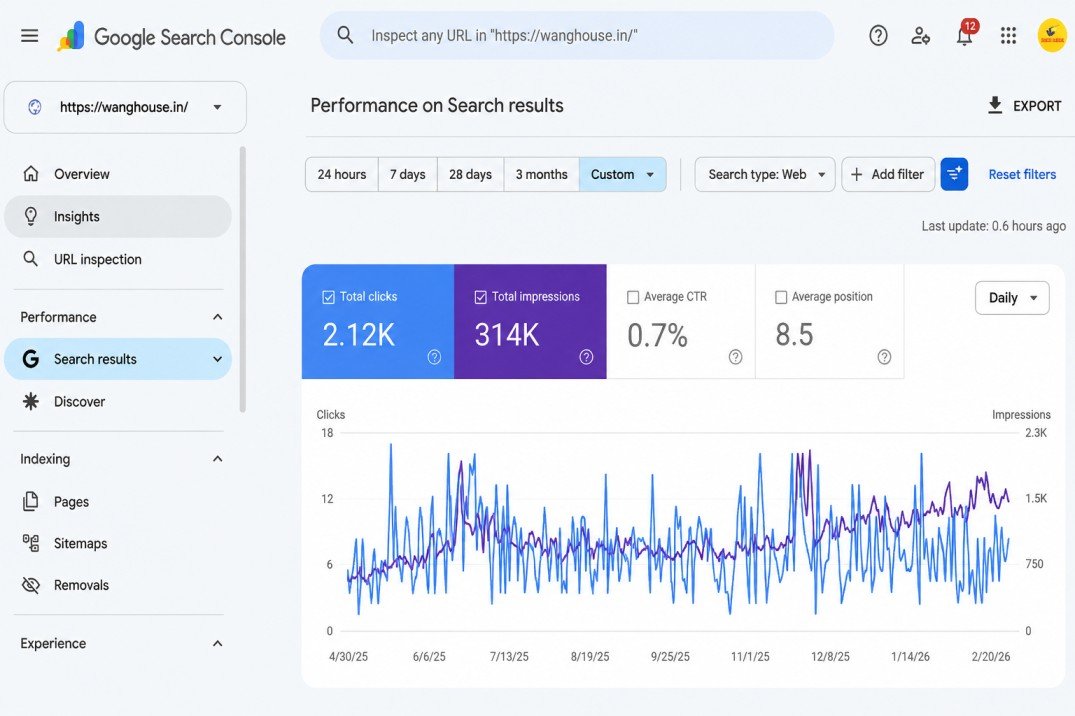Open Insights in the sidebar
1075x716 pixels.
pos(118,217)
